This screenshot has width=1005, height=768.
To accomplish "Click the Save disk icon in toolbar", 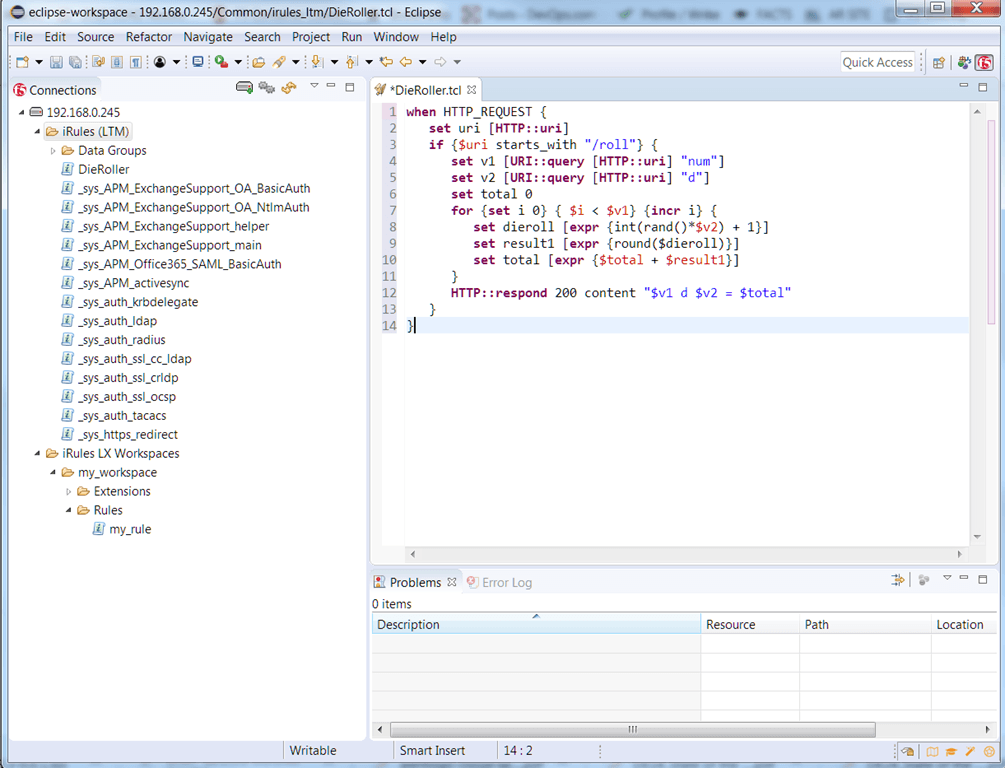I will tap(56, 62).
